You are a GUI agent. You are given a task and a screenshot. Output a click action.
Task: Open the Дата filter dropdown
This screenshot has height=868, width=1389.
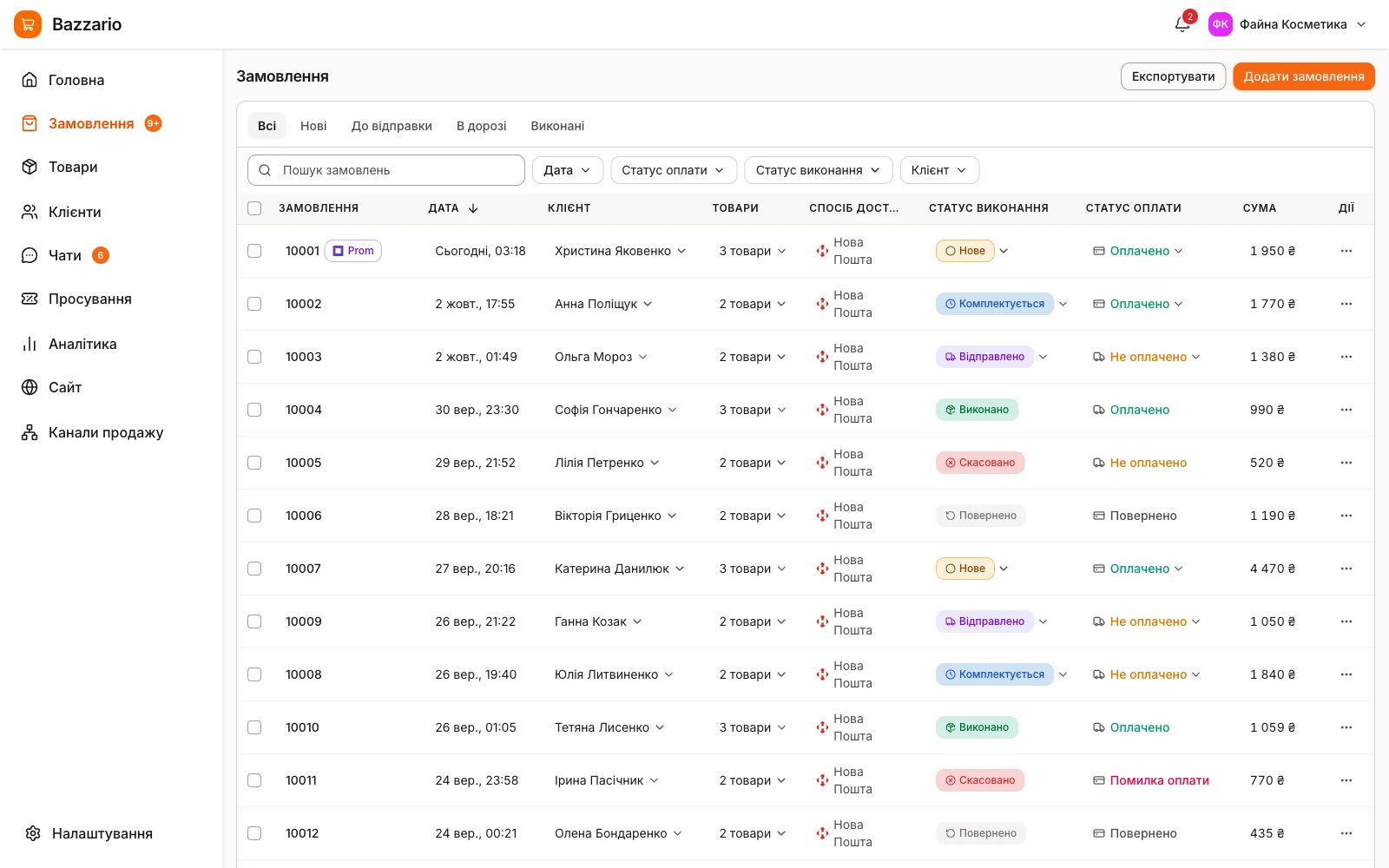point(568,170)
